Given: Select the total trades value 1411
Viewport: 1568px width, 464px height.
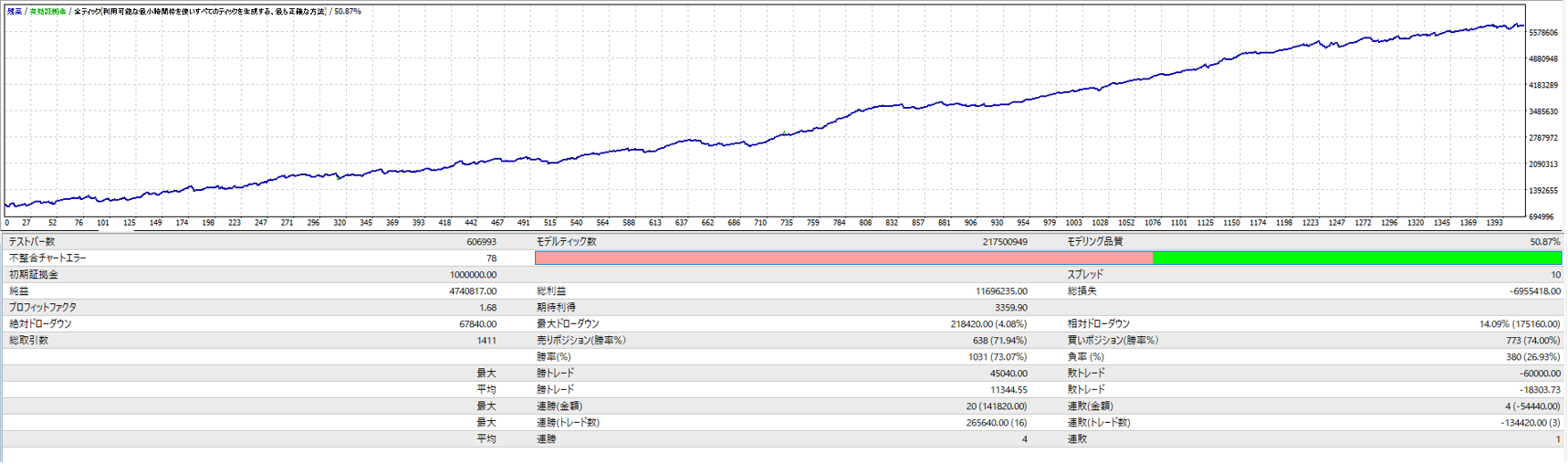Looking at the screenshot, I should [x=486, y=341].
